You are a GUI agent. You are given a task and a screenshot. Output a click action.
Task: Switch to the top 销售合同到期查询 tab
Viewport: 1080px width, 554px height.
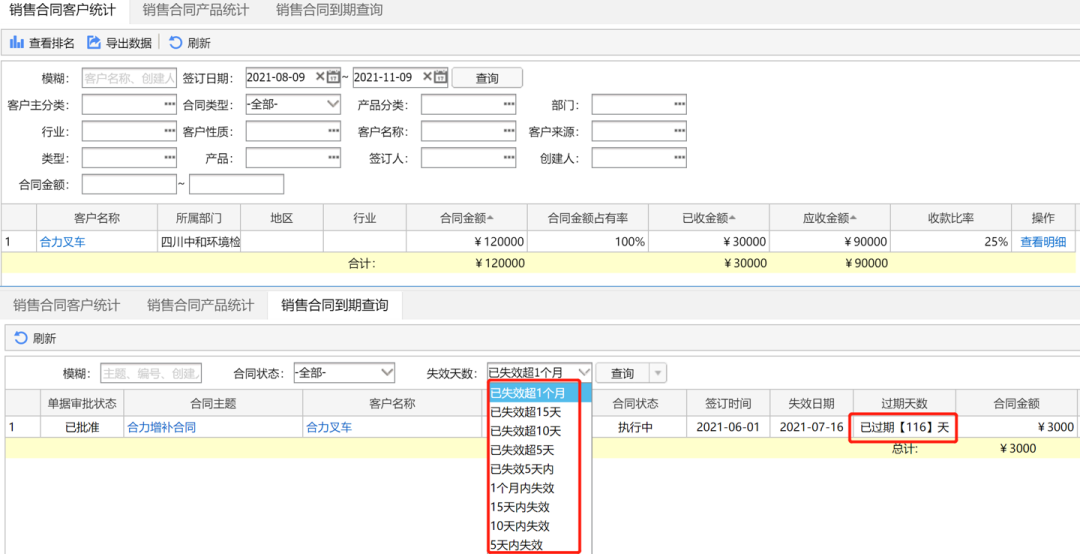pyautogui.click(x=329, y=10)
